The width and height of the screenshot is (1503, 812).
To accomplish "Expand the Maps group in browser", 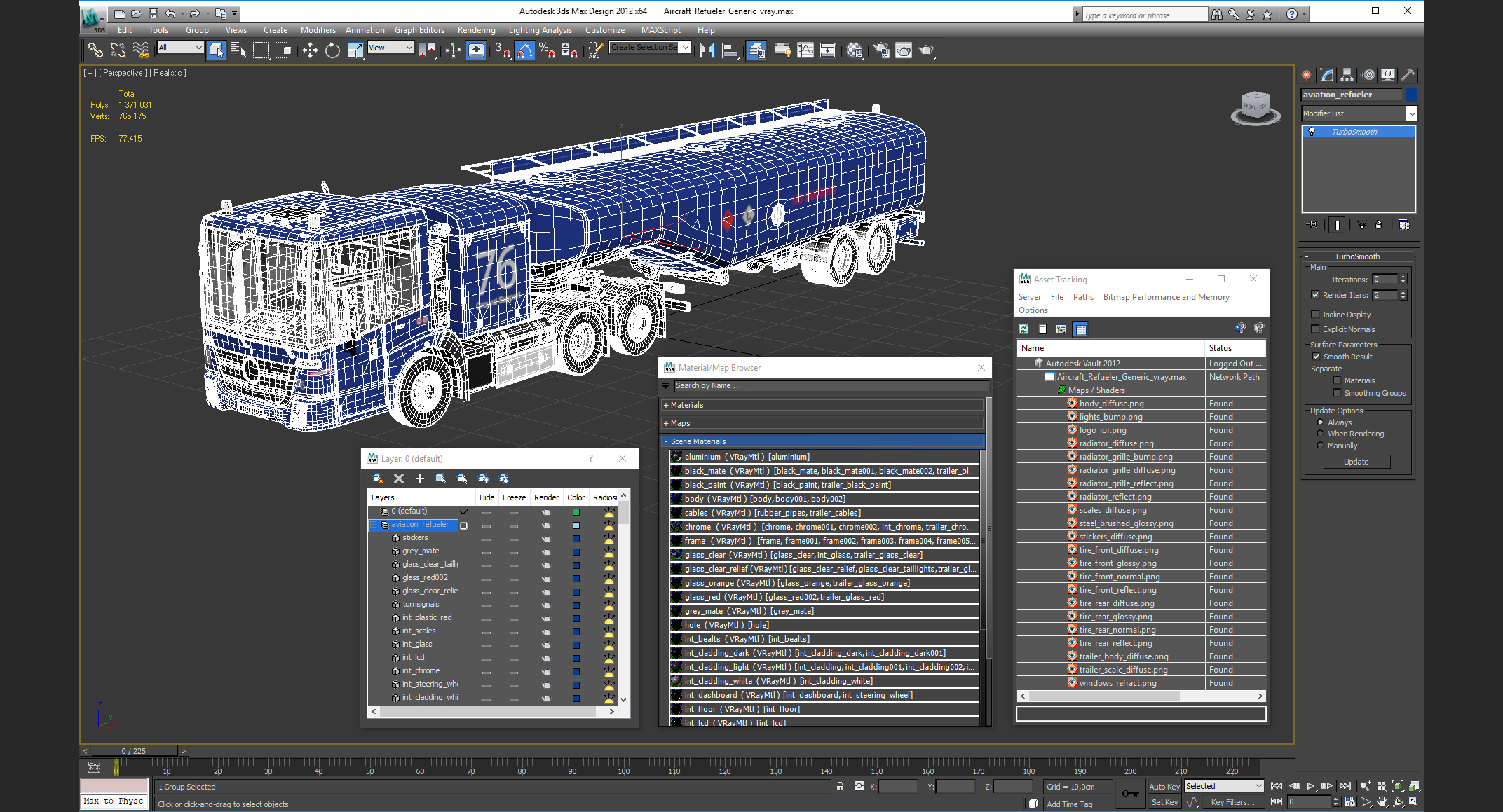I will coord(822,423).
